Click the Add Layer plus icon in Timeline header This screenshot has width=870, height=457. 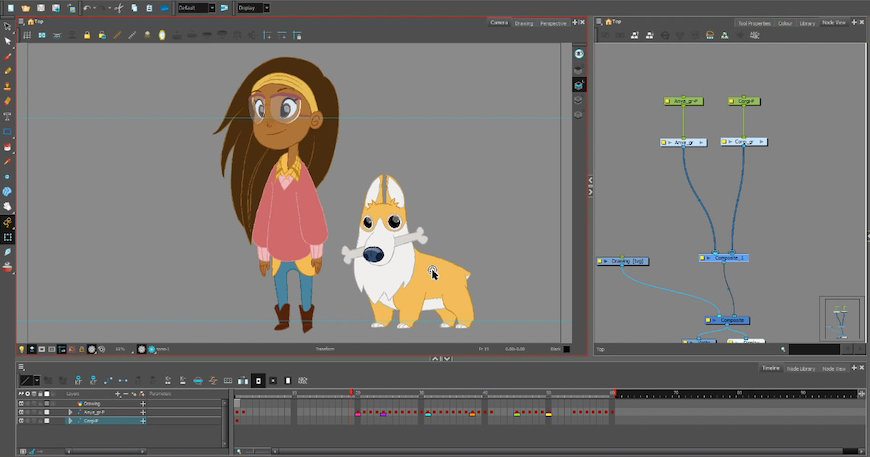click(x=118, y=394)
